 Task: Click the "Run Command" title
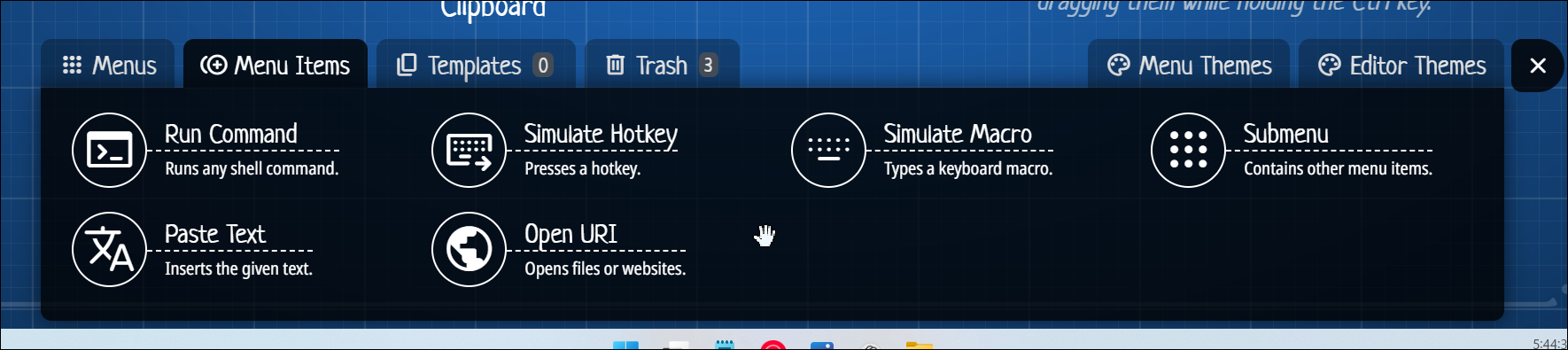pyautogui.click(x=231, y=134)
